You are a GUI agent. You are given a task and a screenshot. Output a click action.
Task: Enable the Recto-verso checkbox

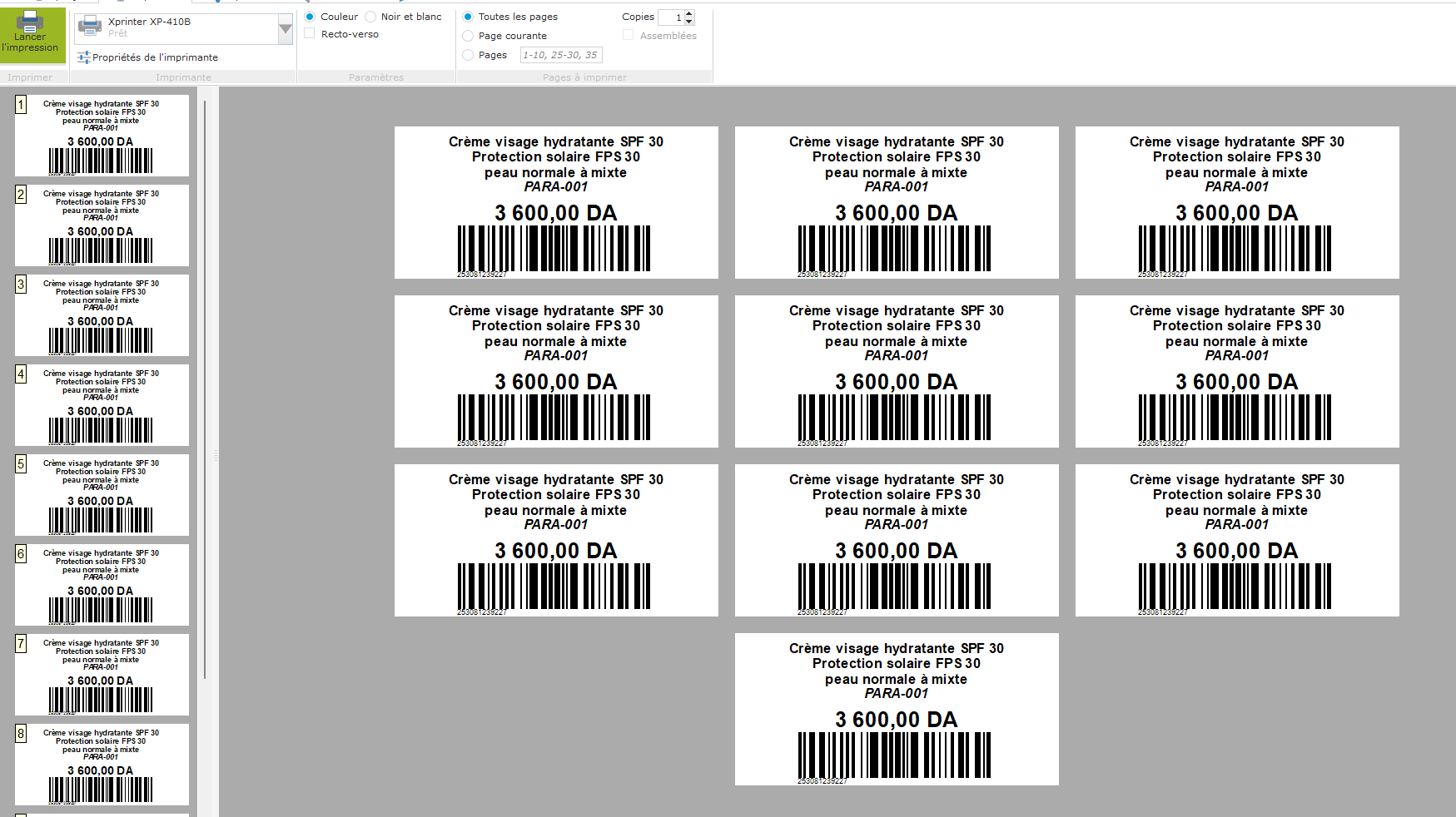click(x=310, y=34)
